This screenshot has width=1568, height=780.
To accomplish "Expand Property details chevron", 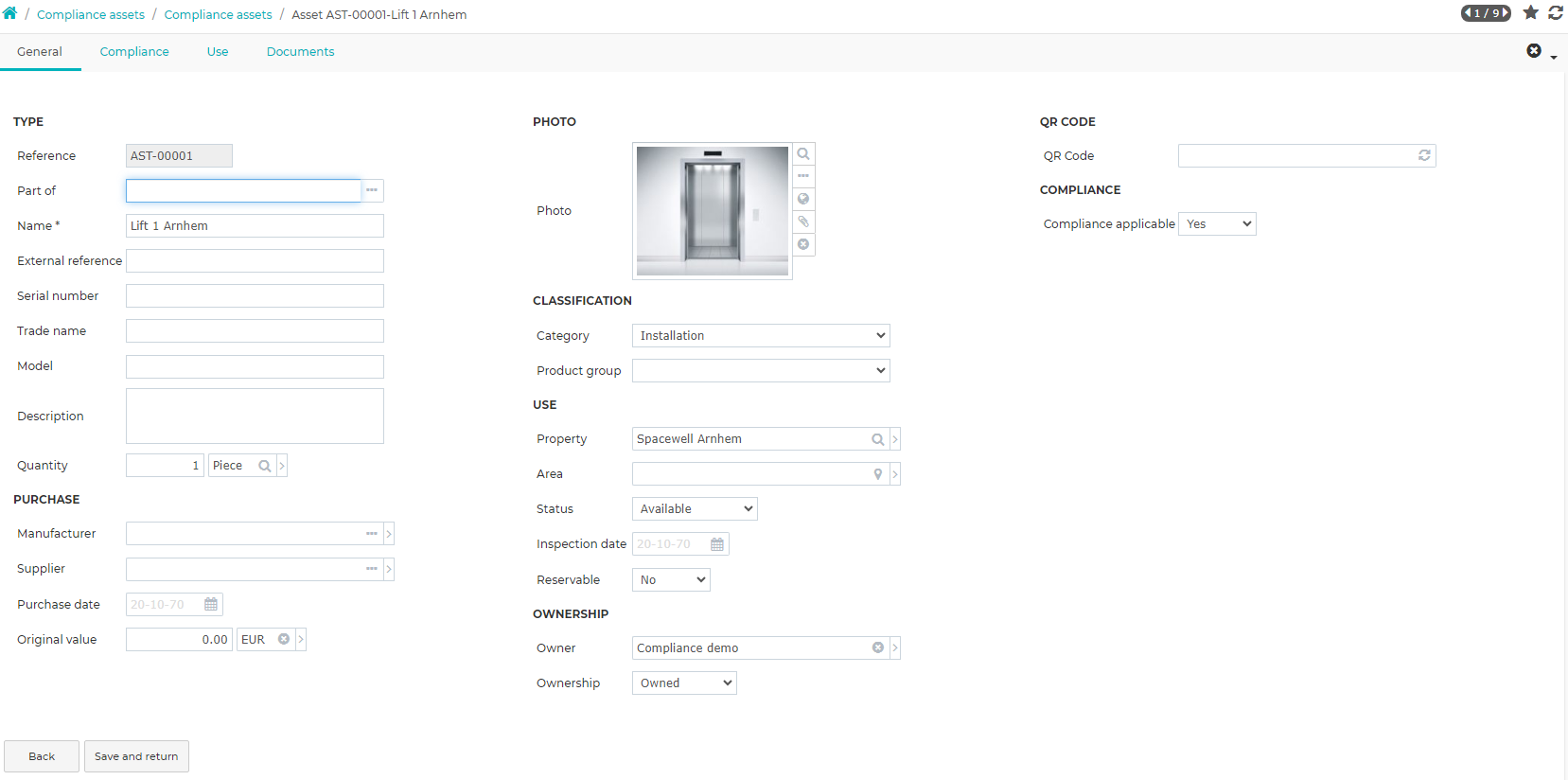I will 895,439.
